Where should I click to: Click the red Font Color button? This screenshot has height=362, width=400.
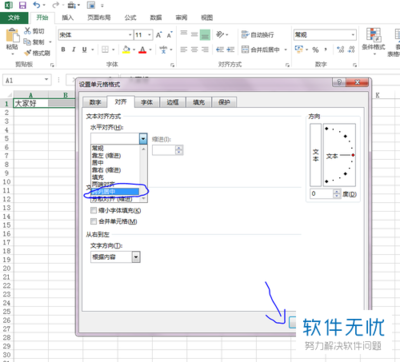142,50
